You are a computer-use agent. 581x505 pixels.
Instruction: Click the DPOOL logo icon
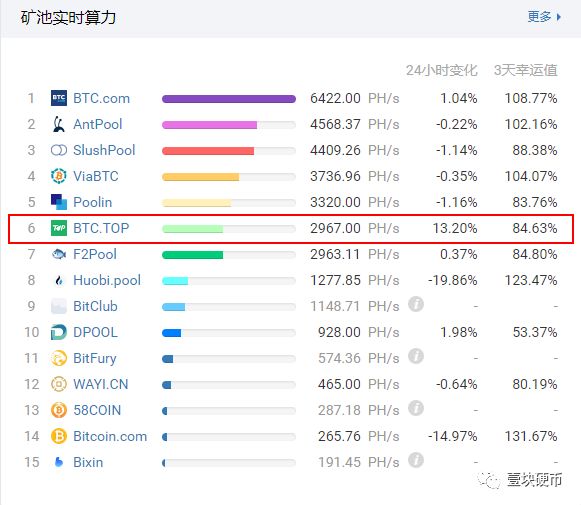tap(59, 332)
